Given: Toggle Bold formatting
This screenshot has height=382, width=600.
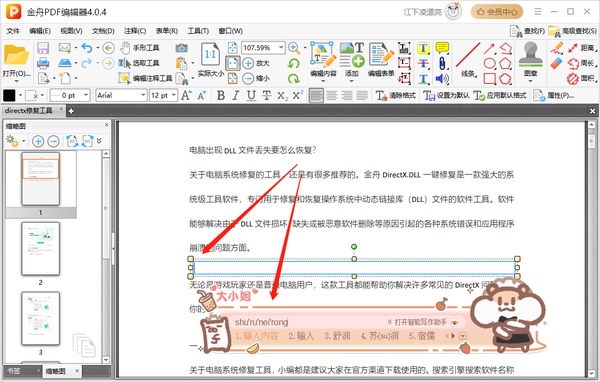Looking at the screenshot, I should [x=221, y=95].
